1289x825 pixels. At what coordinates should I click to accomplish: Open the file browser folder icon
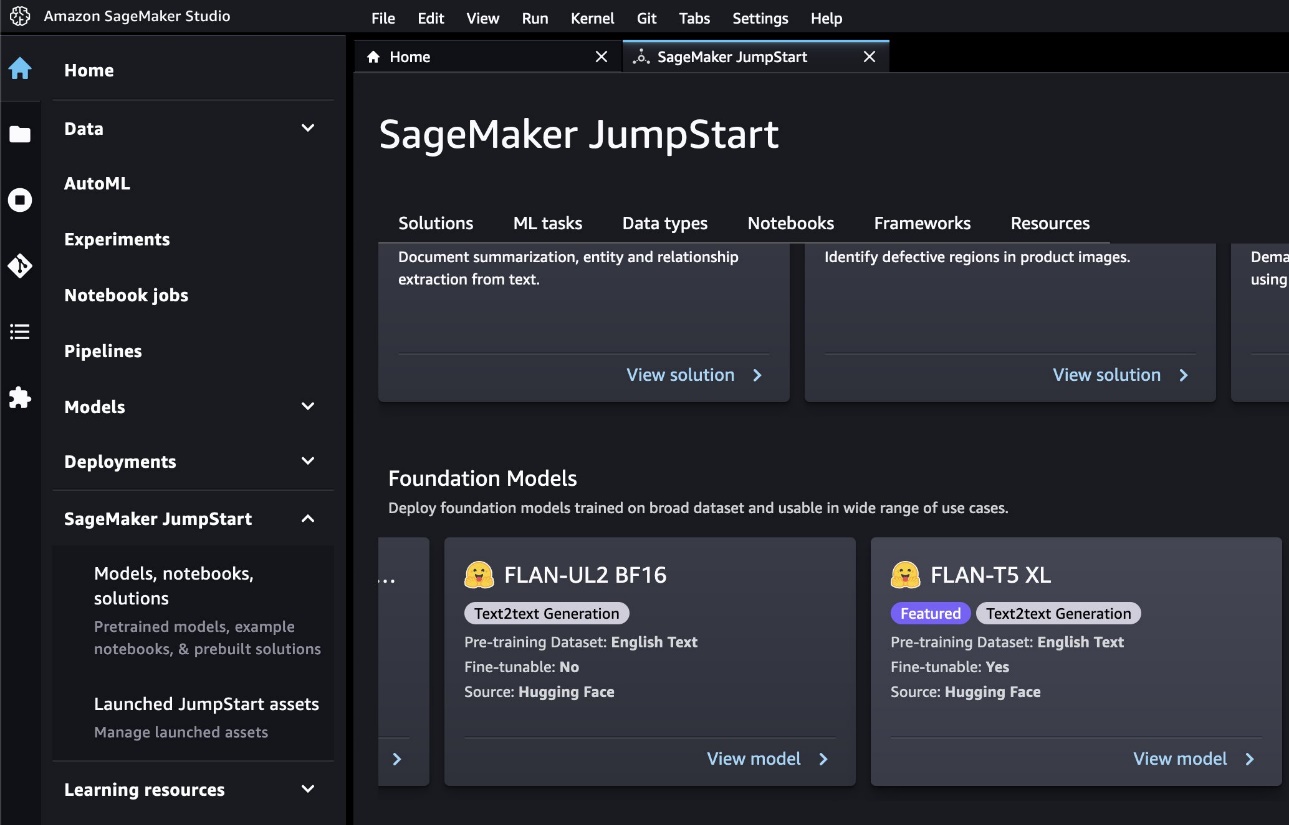coord(20,135)
